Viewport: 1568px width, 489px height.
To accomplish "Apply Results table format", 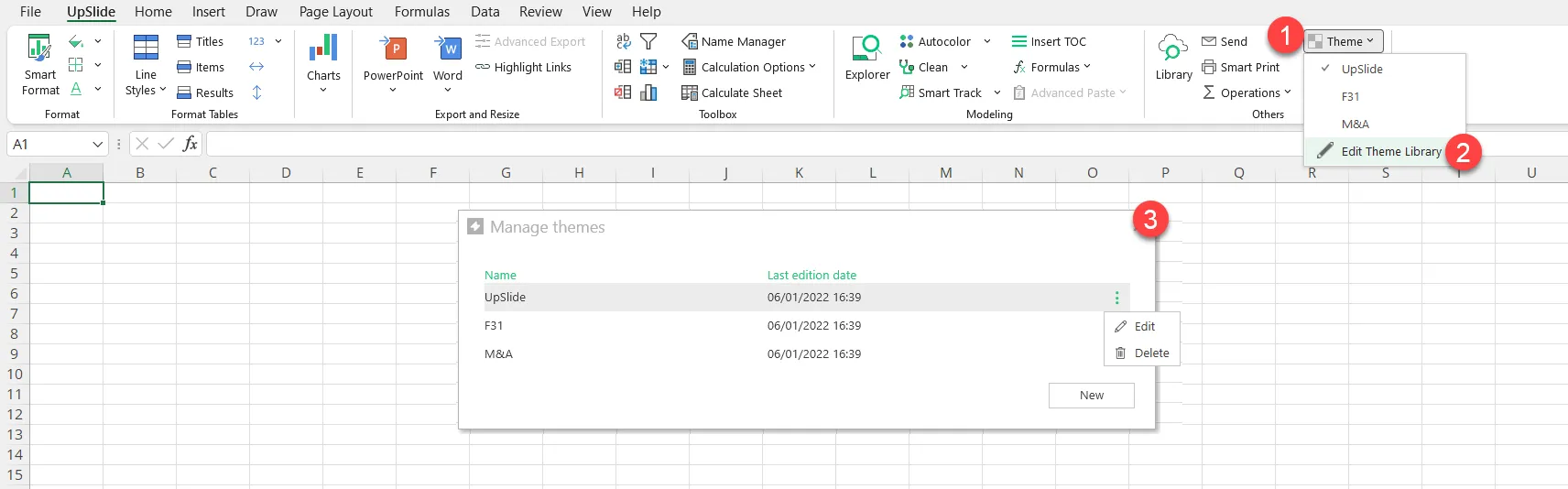I will click(204, 92).
